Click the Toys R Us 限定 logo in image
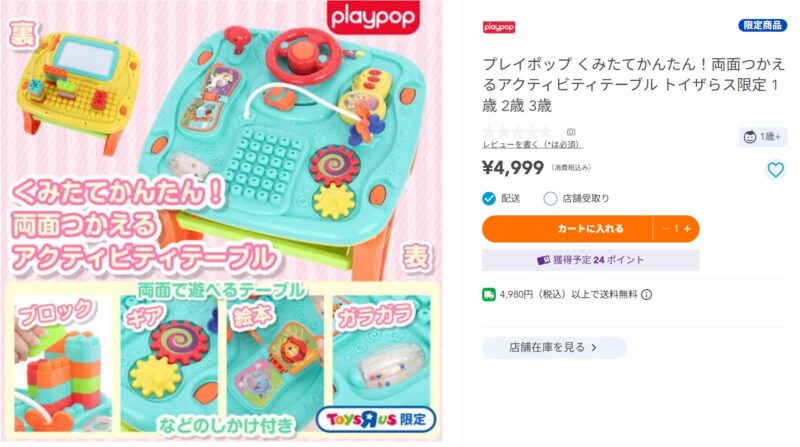Screen dimensions: 800x447 tap(376, 419)
